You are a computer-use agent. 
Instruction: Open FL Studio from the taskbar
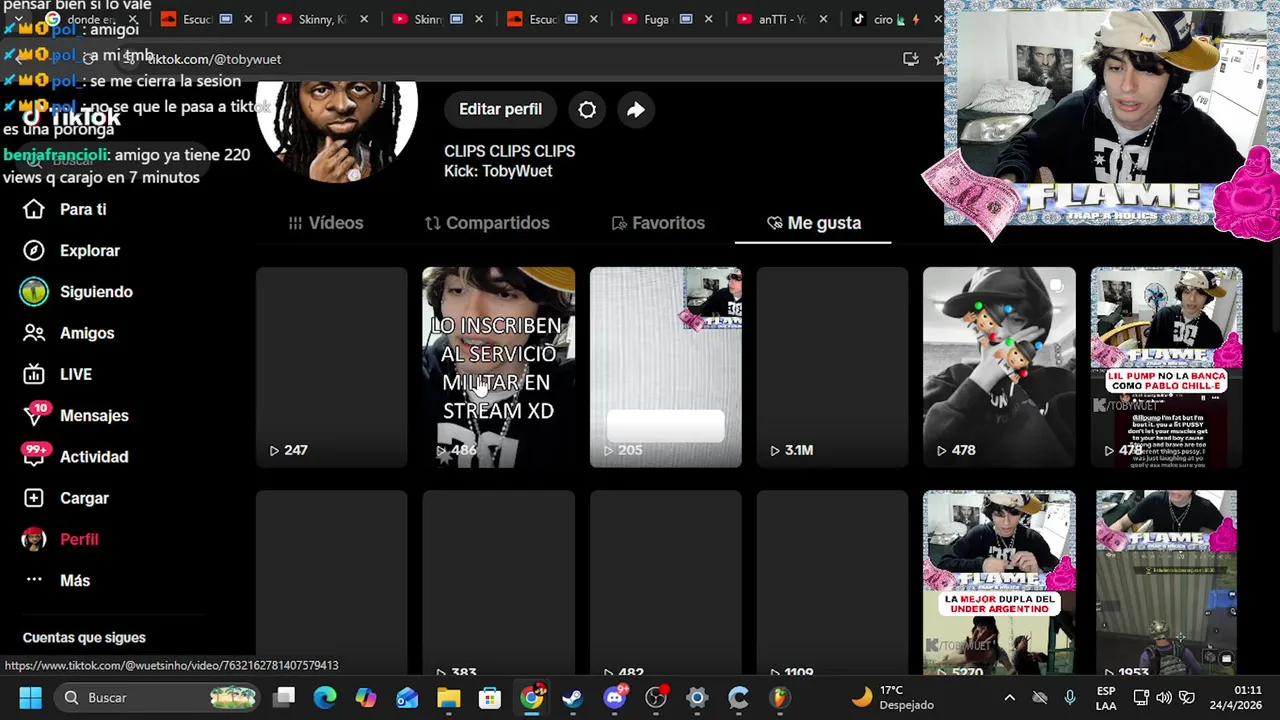[x=779, y=697]
